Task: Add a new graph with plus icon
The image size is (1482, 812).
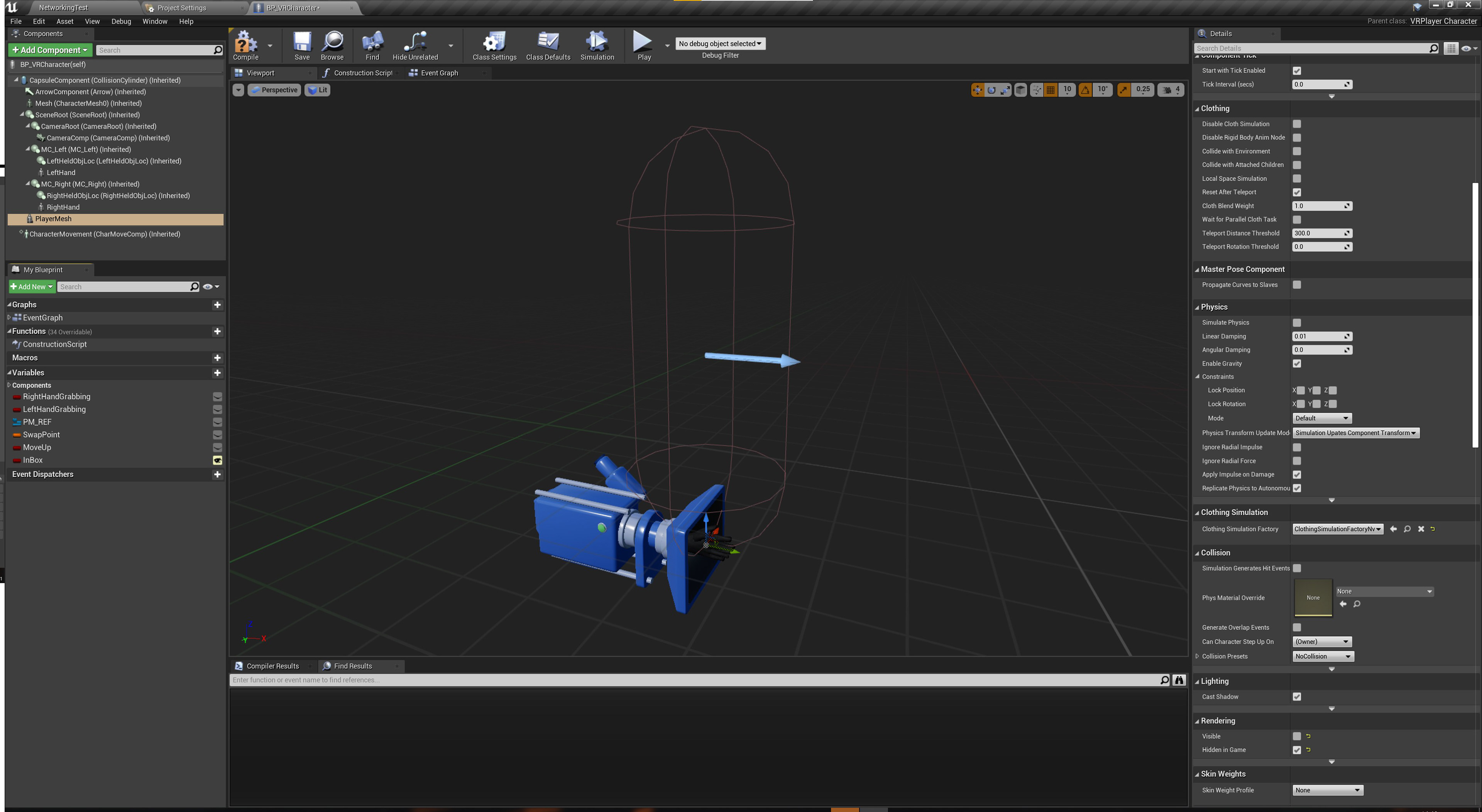Action: (217, 304)
